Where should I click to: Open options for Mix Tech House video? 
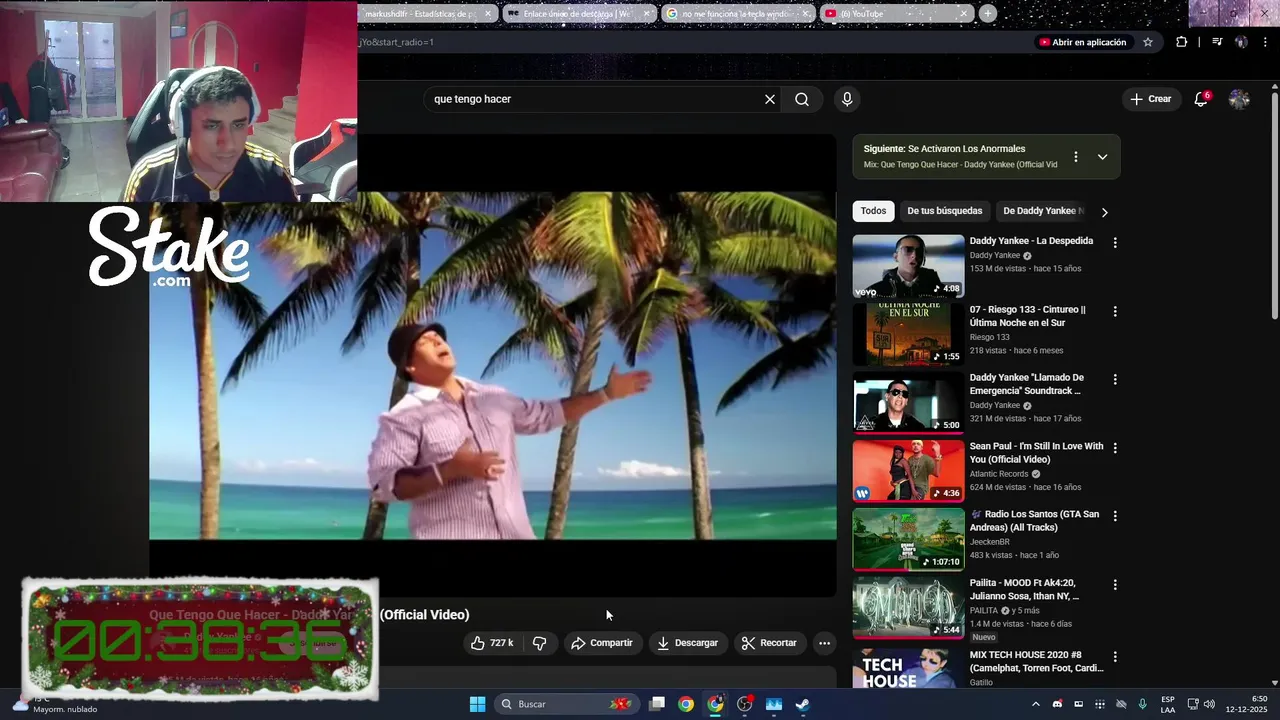1115,657
